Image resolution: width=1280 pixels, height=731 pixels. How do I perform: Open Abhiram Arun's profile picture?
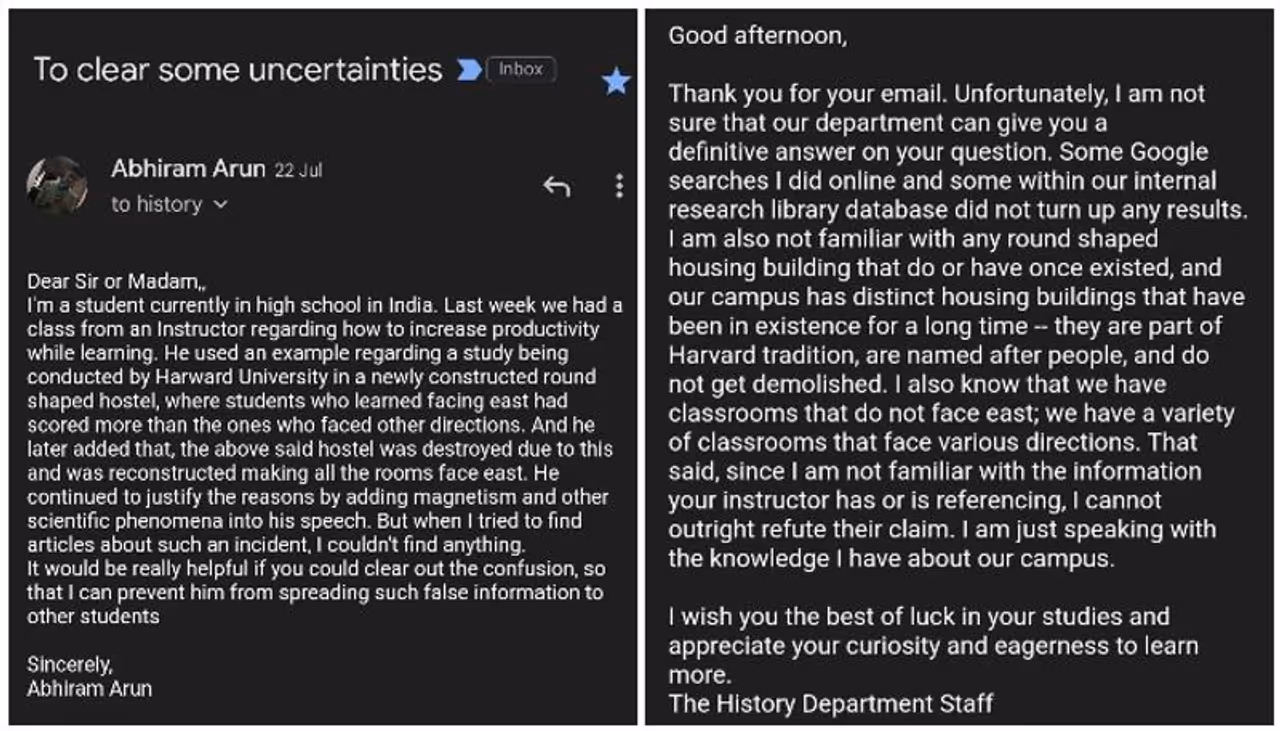(57, 186)
